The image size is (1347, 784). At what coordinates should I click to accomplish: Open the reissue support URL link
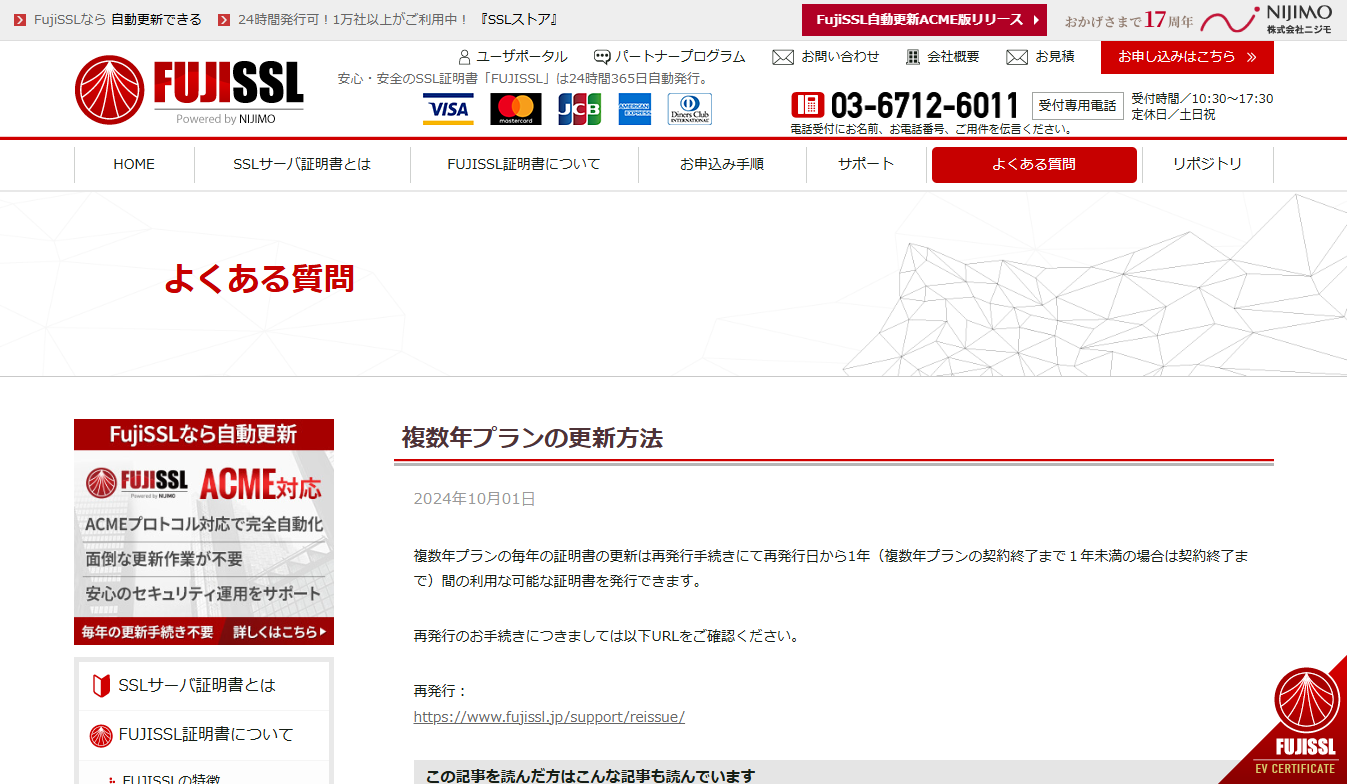point(549,717)
